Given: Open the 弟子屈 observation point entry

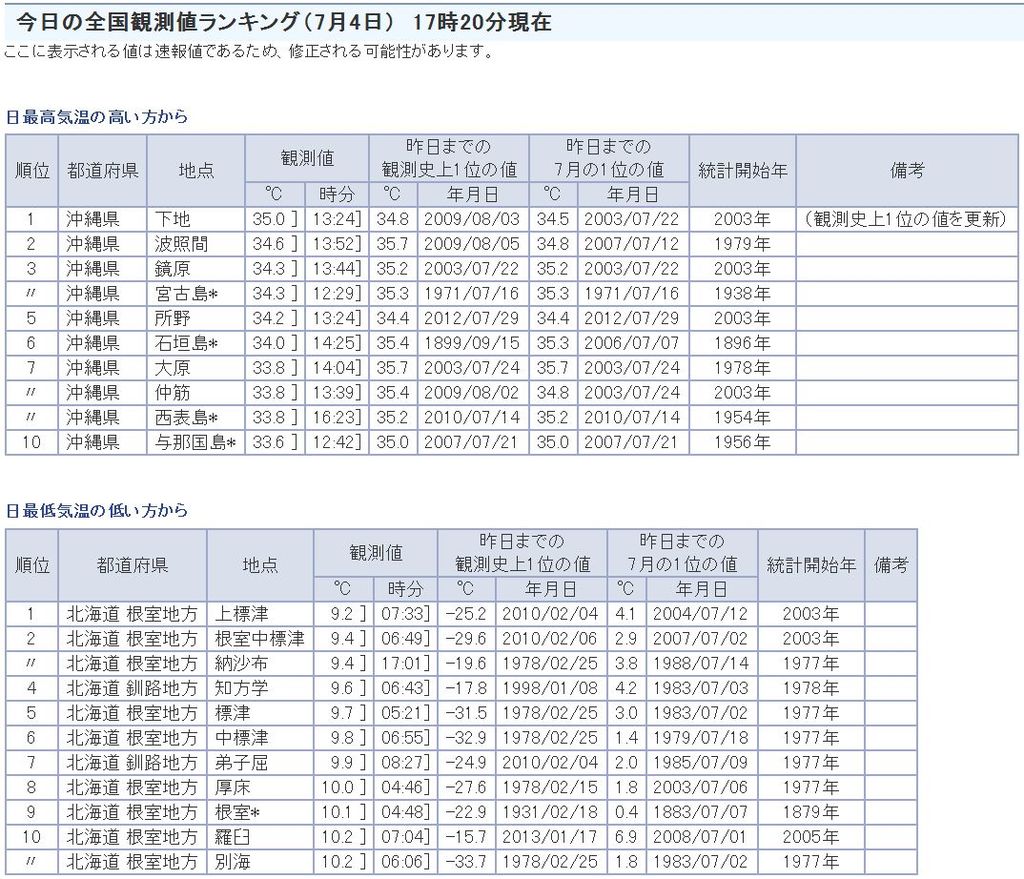Looking at the screenshot, I should (x=241, y=762).
